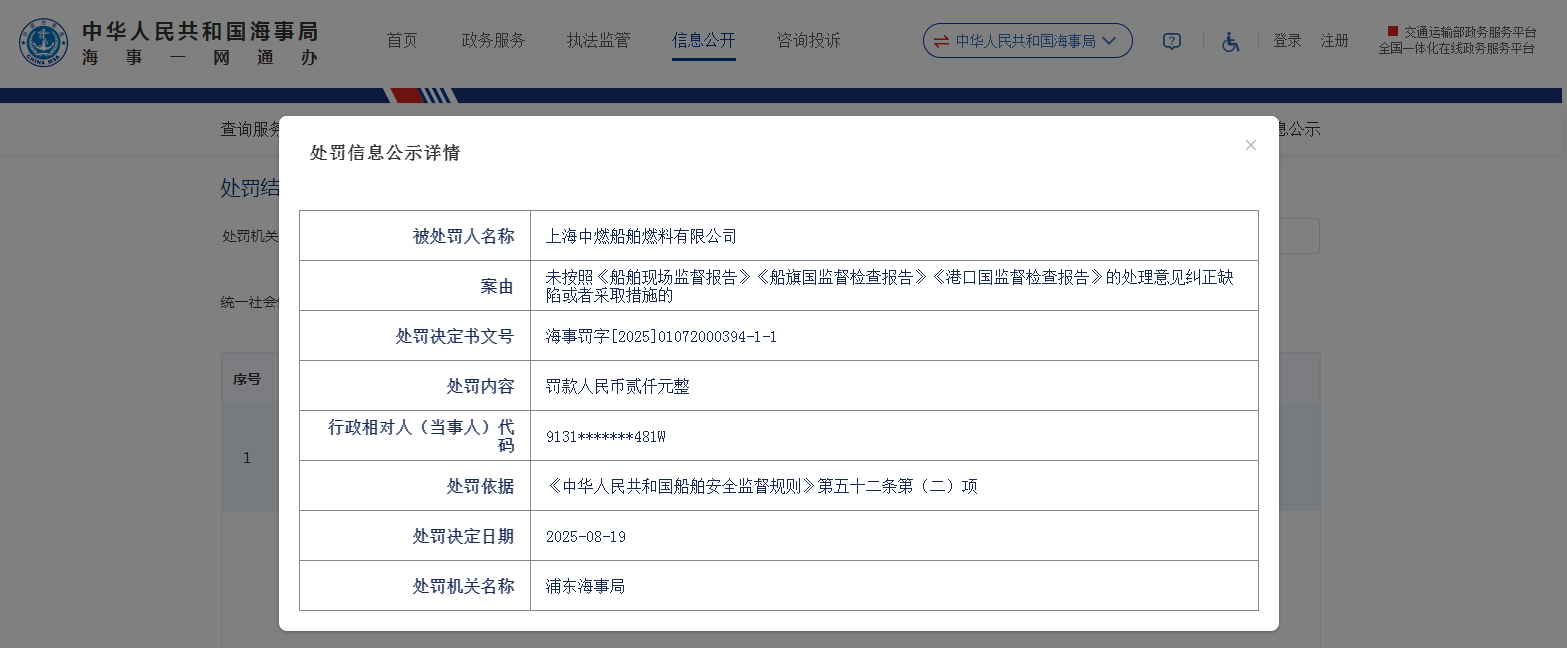Click the 处罚依据 label cell
The image size is (1567, 648).
(x=415, y=486)
